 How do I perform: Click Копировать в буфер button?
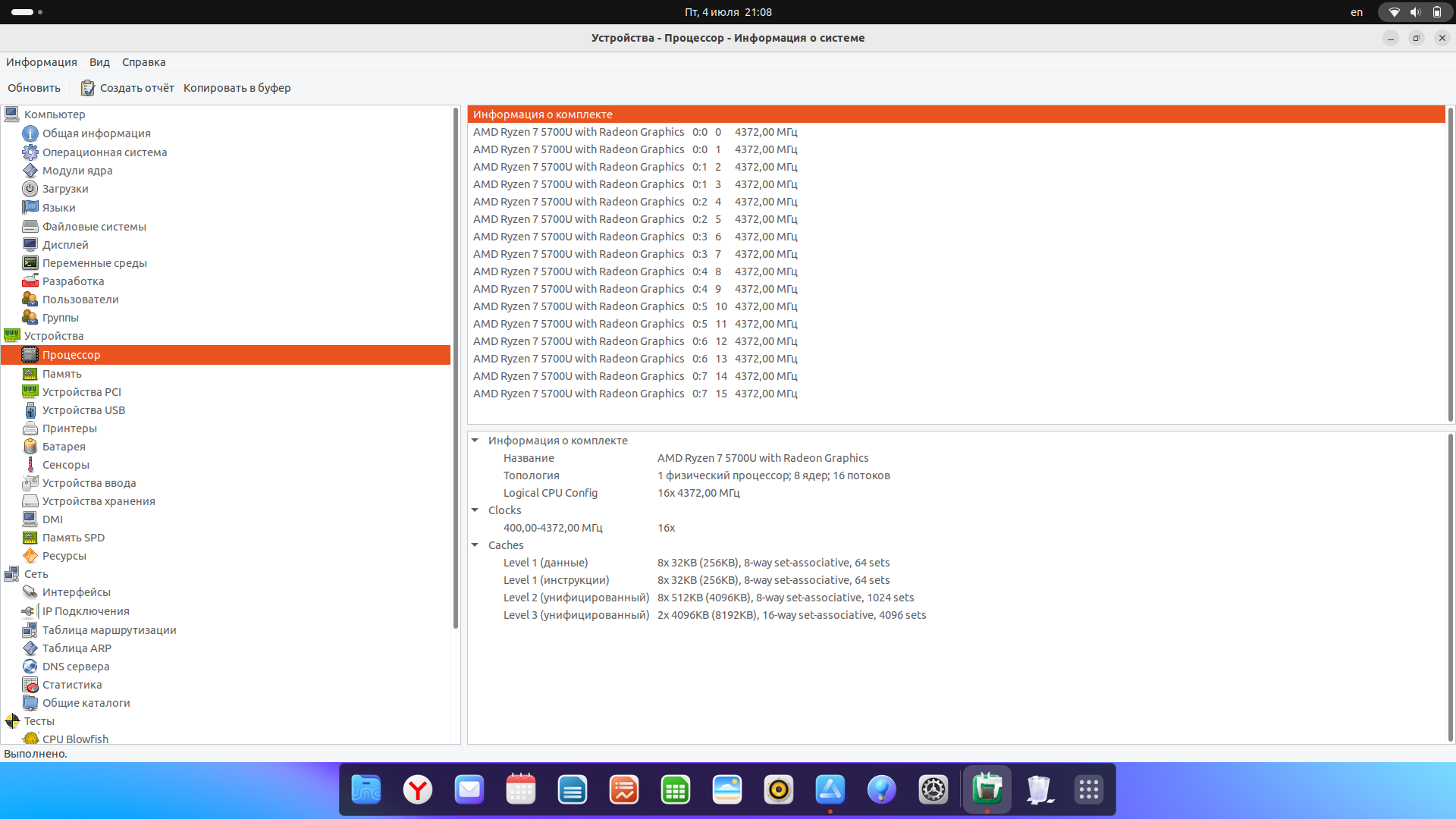[x=237, y=88]
